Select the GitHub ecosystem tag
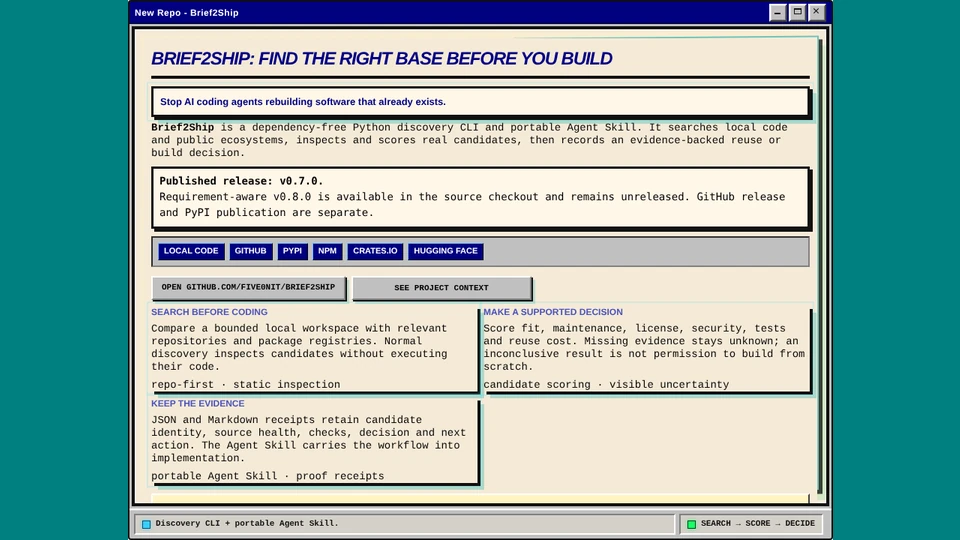 [250, 251]
